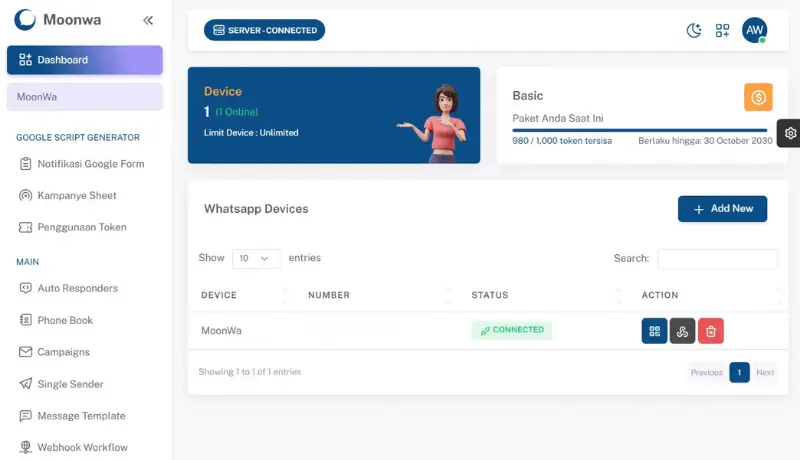This screenshot has width=800, height=460.
Task: Click the Dashboard grid icon
Action: click(x=26, y=60)
